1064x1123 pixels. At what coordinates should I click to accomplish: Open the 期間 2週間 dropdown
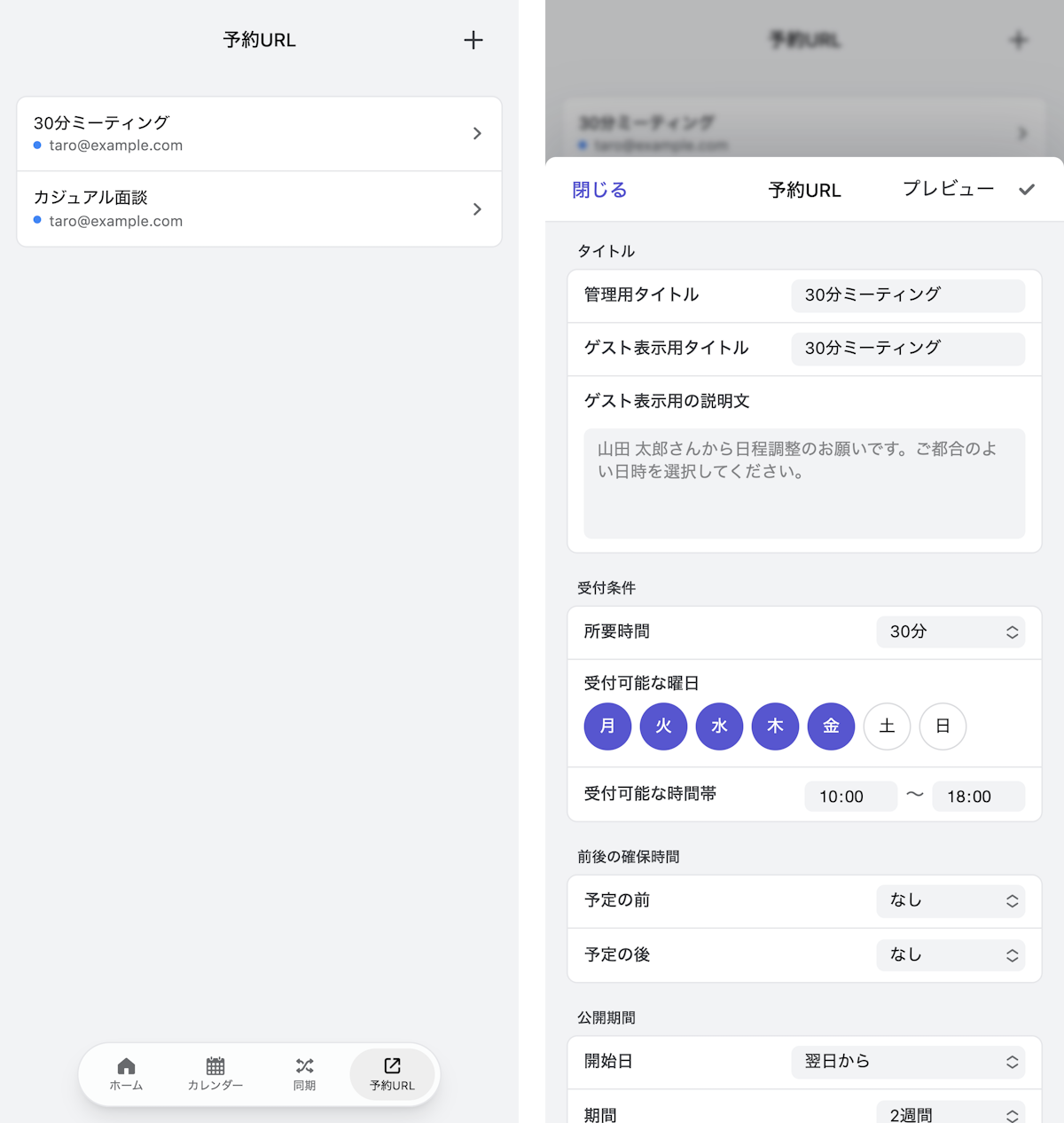(x=951, y=1114)
